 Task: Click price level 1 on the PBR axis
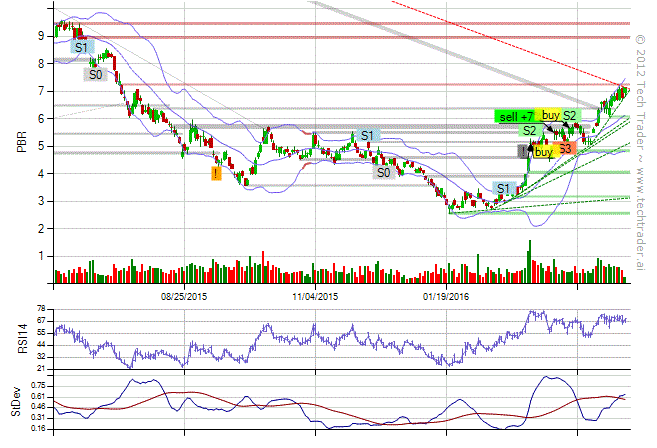click(41, 256)
